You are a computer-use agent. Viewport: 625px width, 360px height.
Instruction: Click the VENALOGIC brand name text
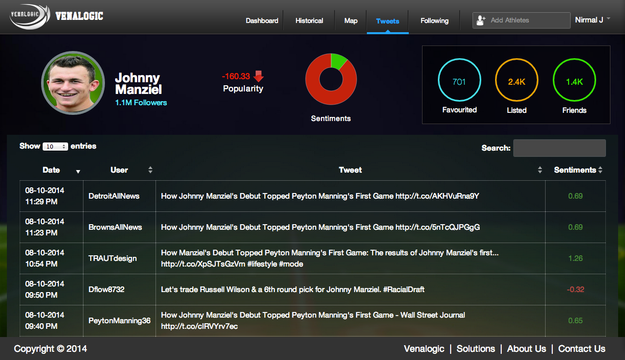point(79,16)
